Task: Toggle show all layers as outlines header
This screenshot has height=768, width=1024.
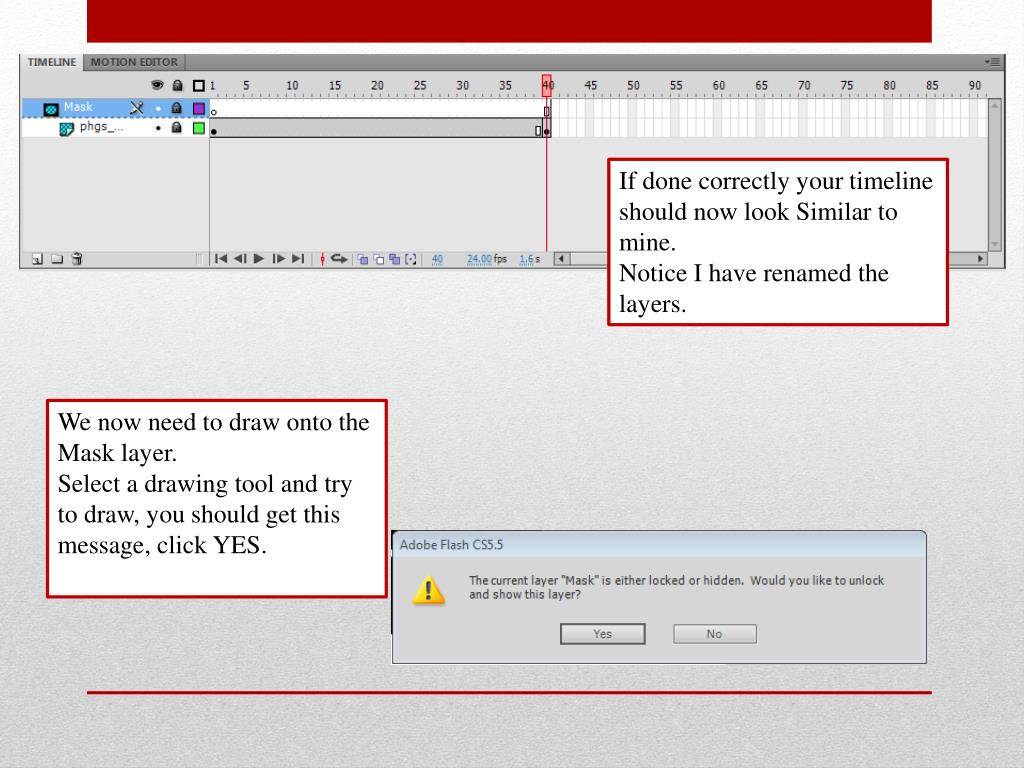Action: point(199,86)
